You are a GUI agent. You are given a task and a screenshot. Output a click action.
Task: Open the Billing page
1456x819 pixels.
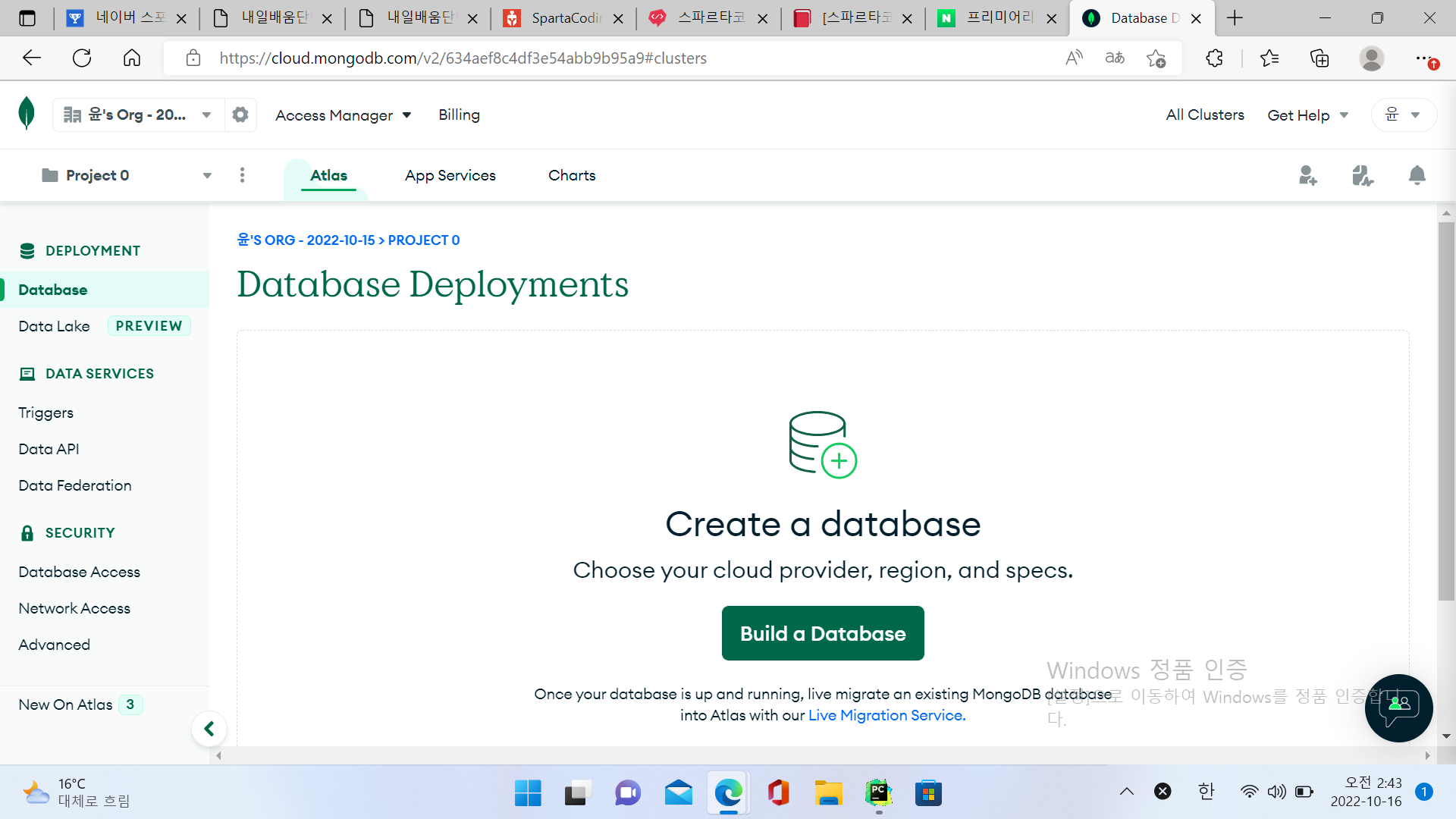[x=459, y=115]
